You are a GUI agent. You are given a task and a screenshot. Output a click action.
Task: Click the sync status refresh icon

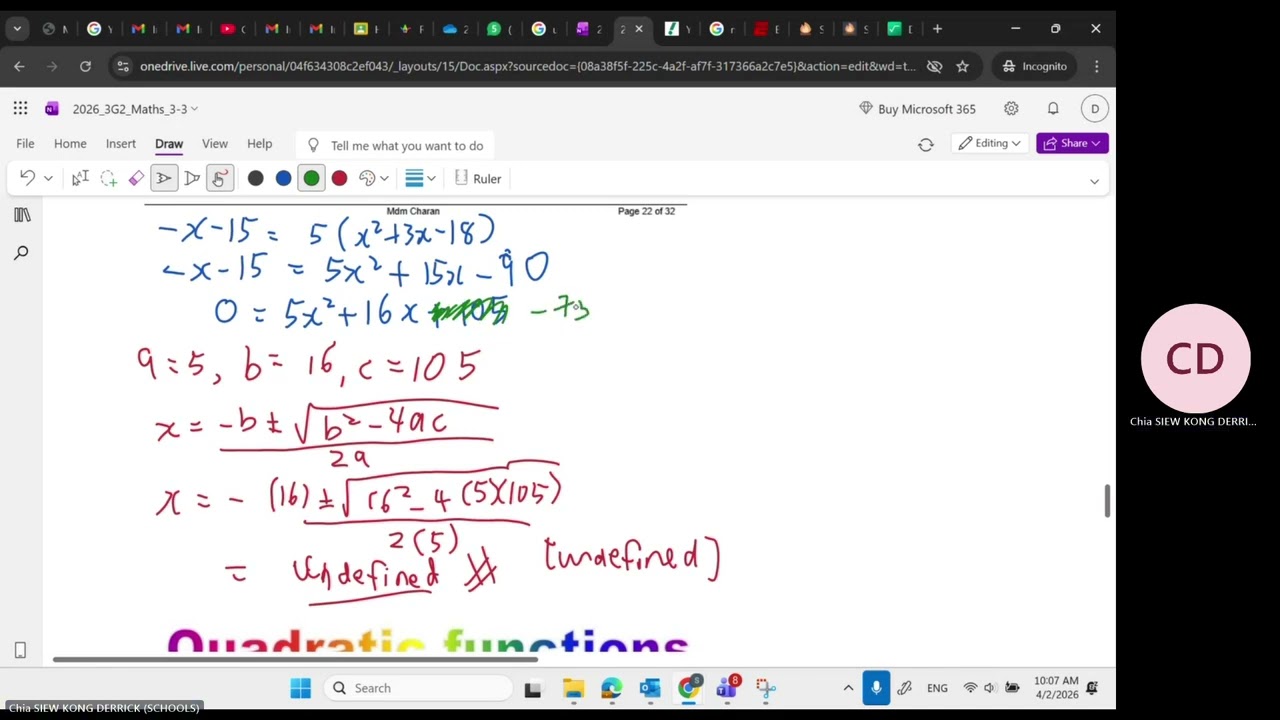coord(926,144)
